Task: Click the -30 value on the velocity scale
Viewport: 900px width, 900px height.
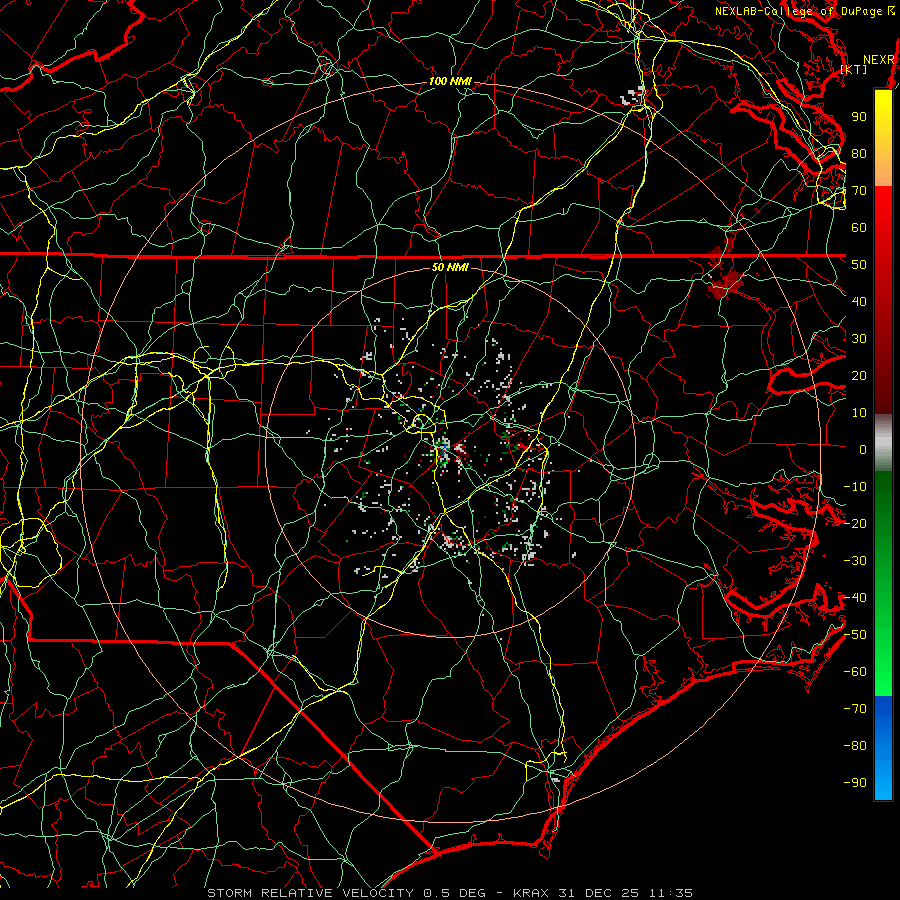Action: (x=855, y=561)
